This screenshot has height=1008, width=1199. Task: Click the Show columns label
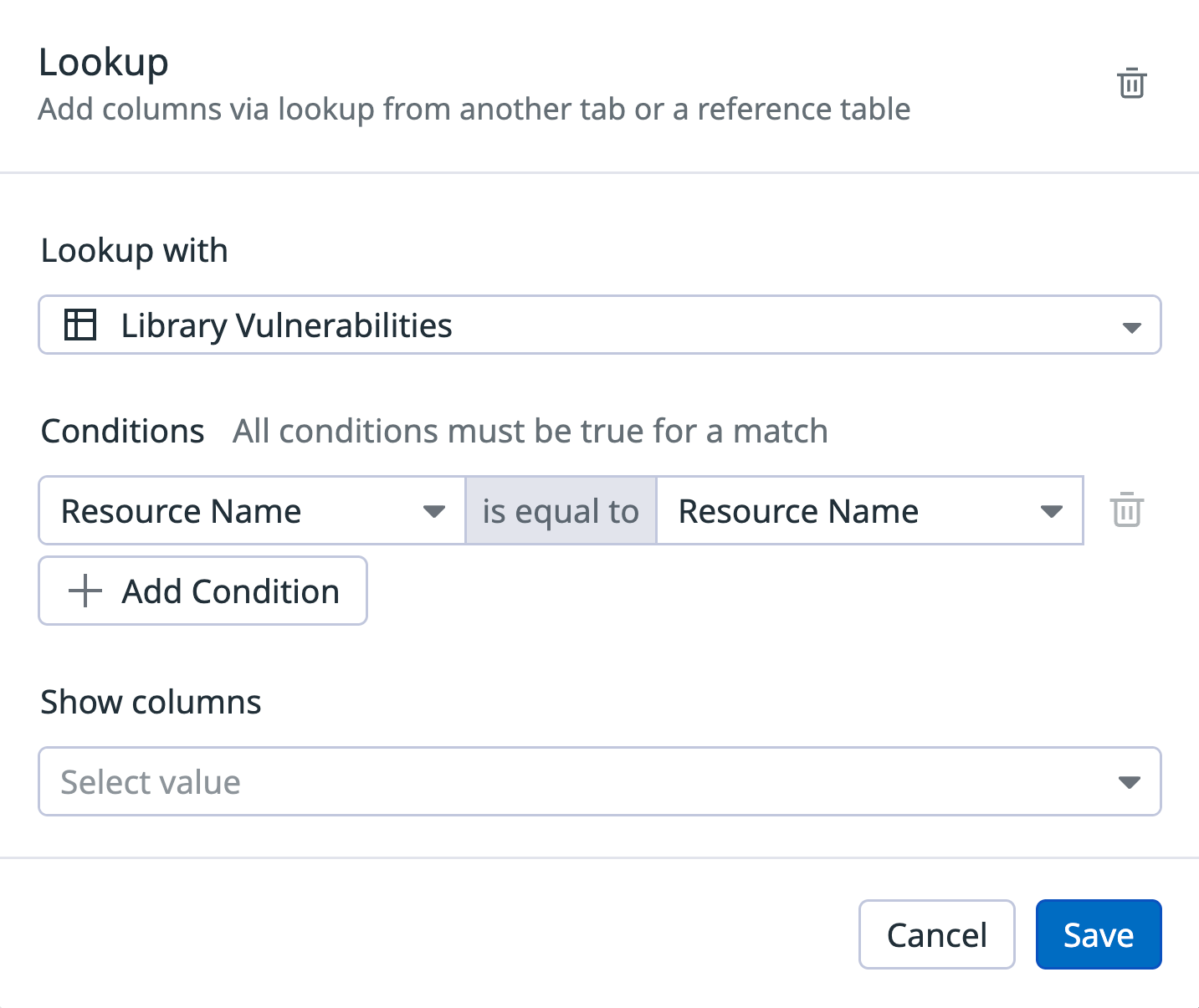pyautogui.click(x=150, y=702)
